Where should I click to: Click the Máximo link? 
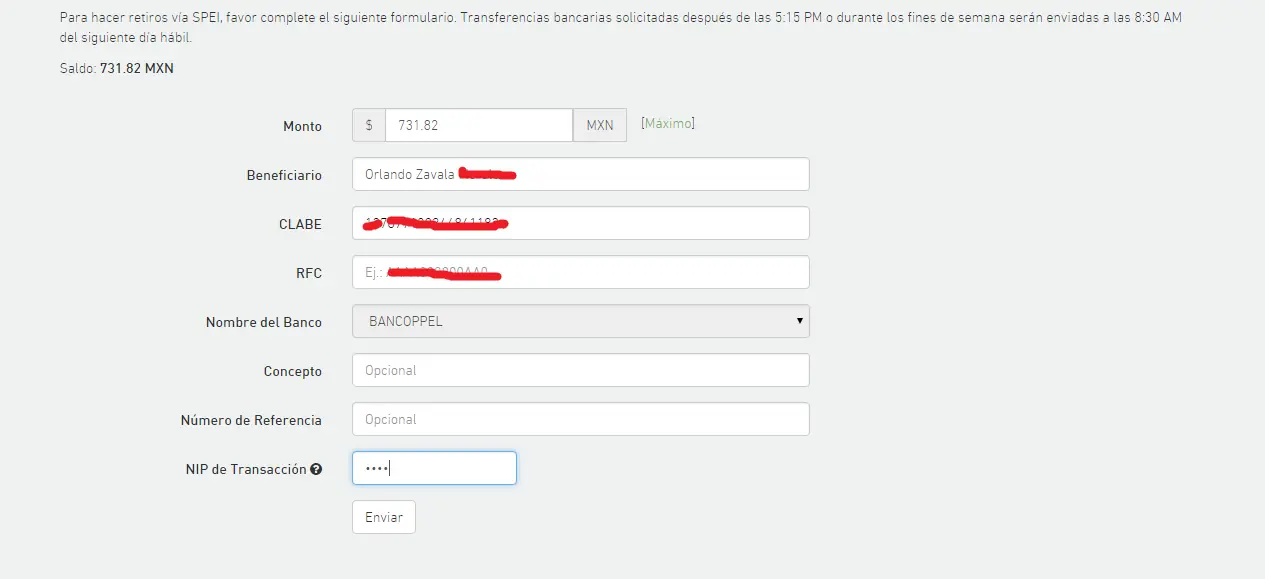coord(668,123)
